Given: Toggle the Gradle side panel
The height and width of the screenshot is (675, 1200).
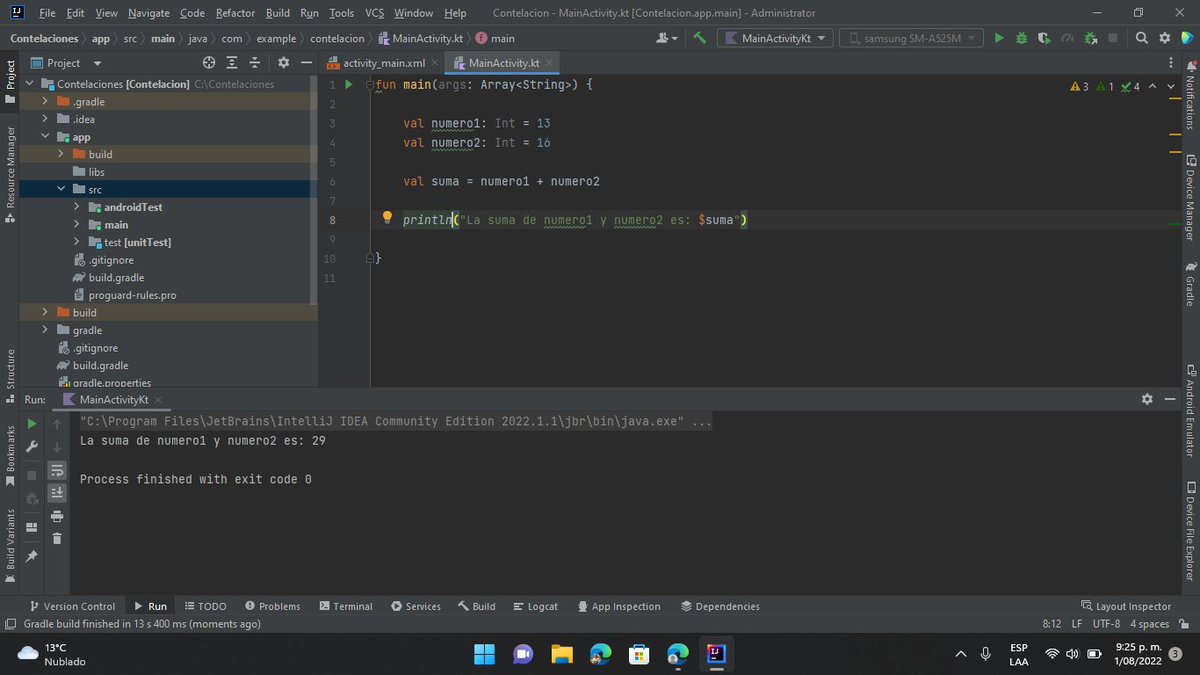Looking at the screenshot, I should pos(1190,284).
